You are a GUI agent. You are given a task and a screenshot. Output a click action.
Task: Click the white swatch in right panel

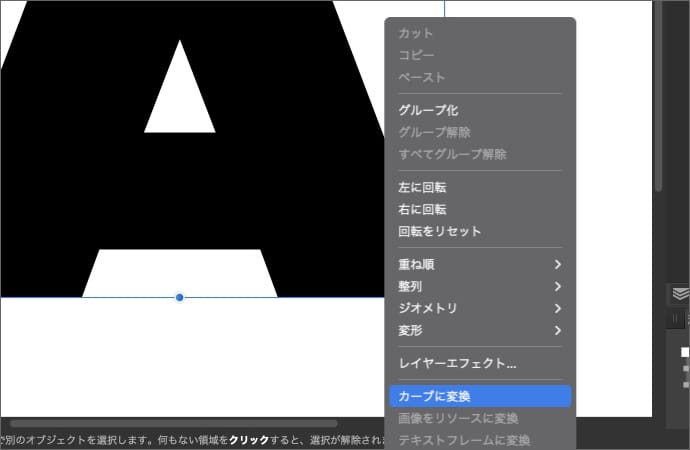click(685, 352)
